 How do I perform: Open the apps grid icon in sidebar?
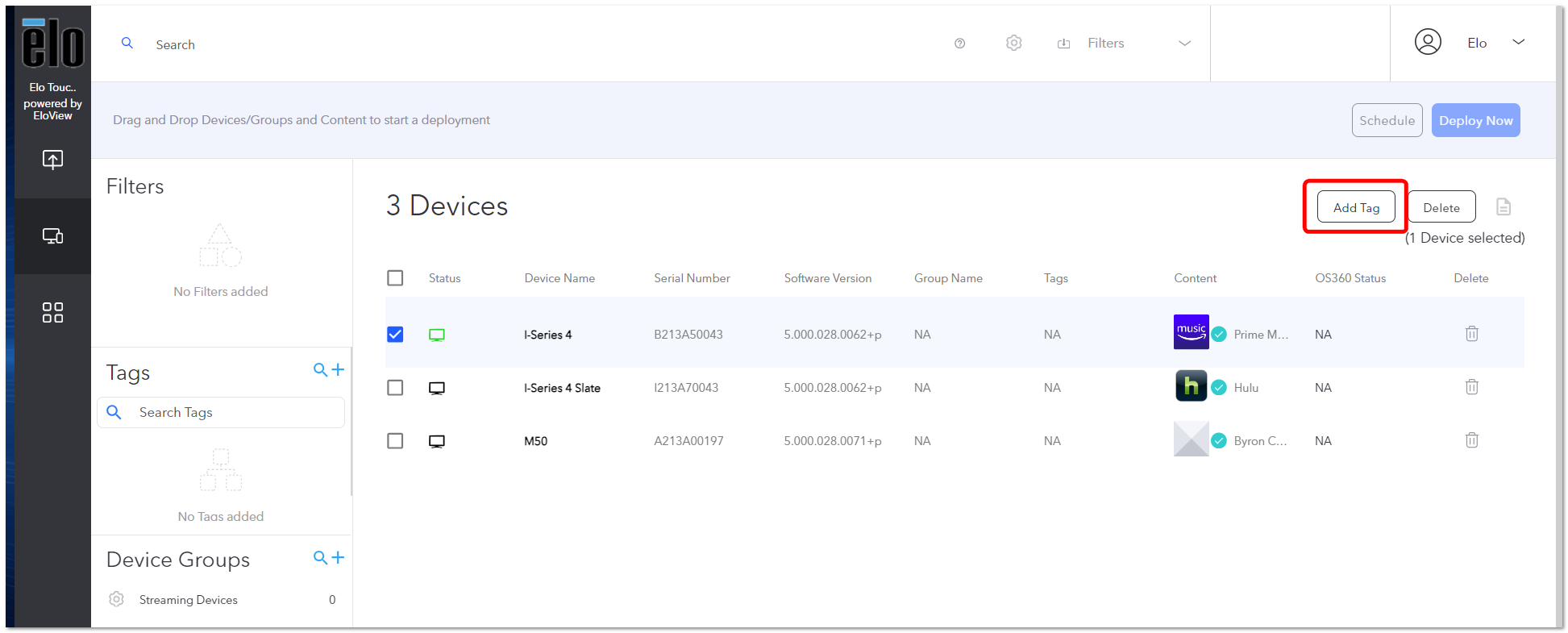pyautogui.click(x=52, y=312)
